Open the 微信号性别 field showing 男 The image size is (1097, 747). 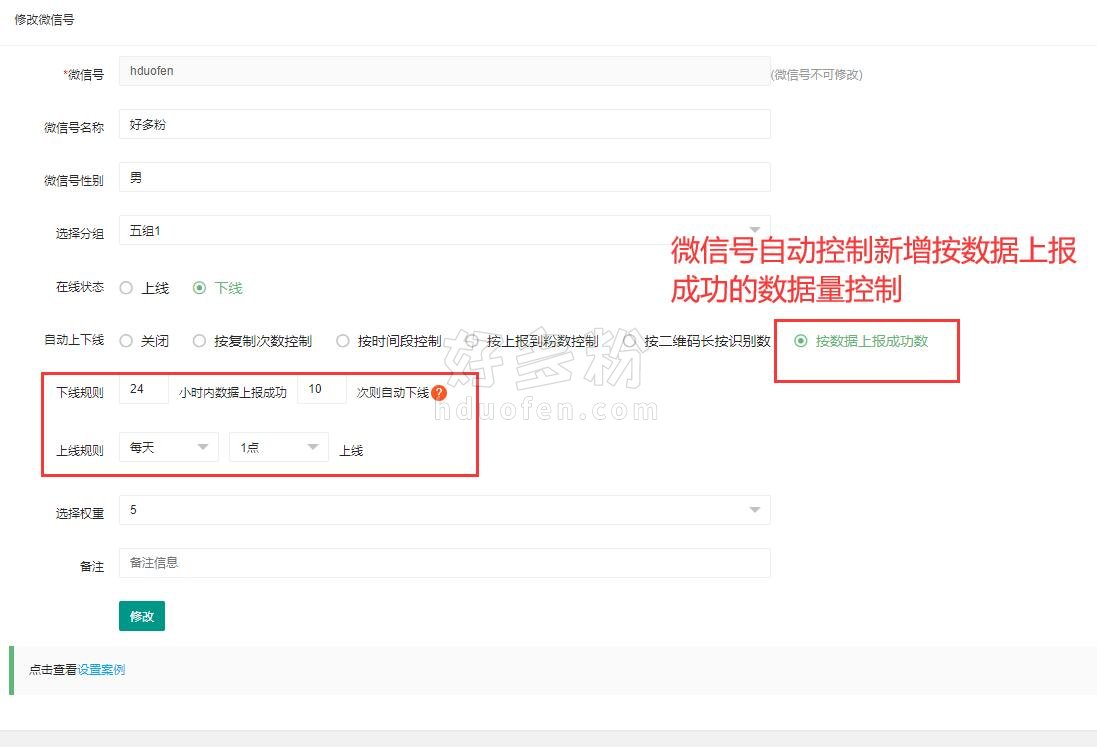pyautogui.click(x=445, y=177)
